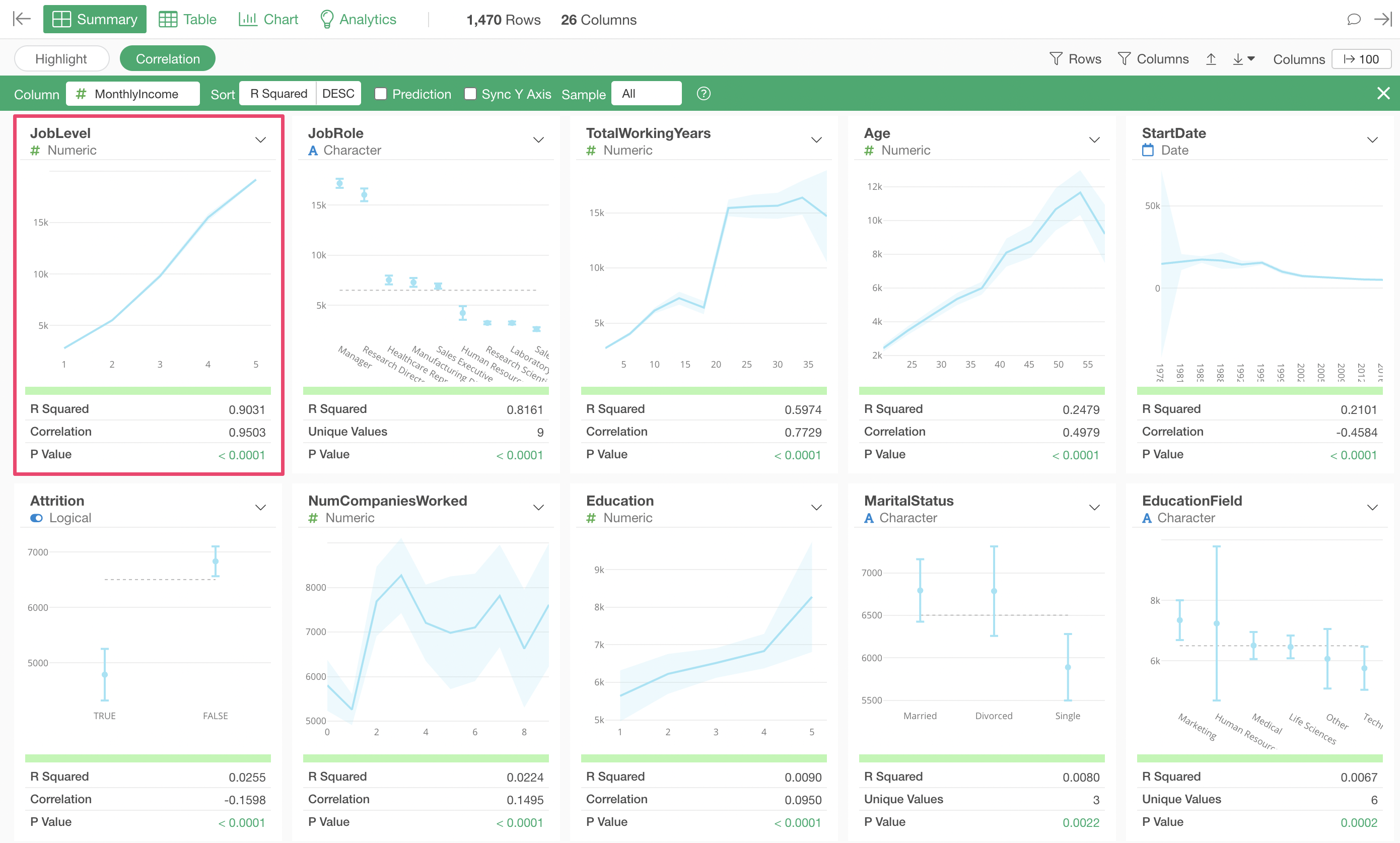Open the download arrow menu
This screenshot has width=1400, height=843.
pos(1243,59)
